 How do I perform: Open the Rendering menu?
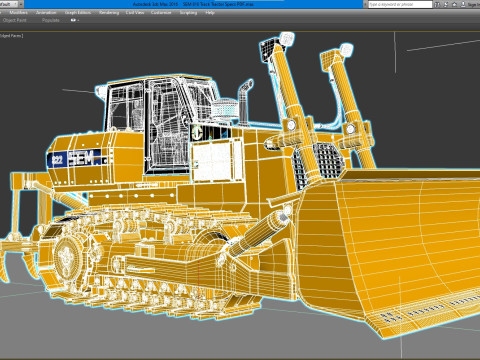click(x=109, y=13)
